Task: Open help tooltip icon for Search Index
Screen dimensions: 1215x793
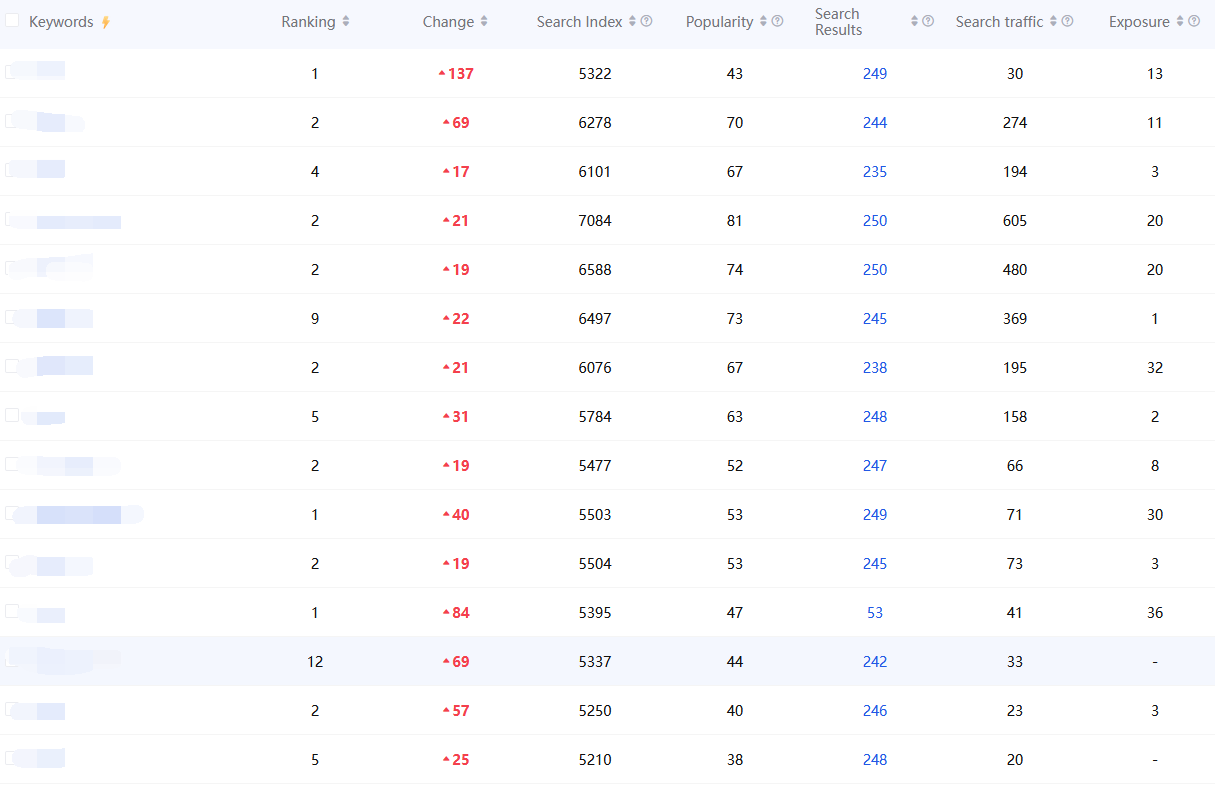Action: (646, 21)
